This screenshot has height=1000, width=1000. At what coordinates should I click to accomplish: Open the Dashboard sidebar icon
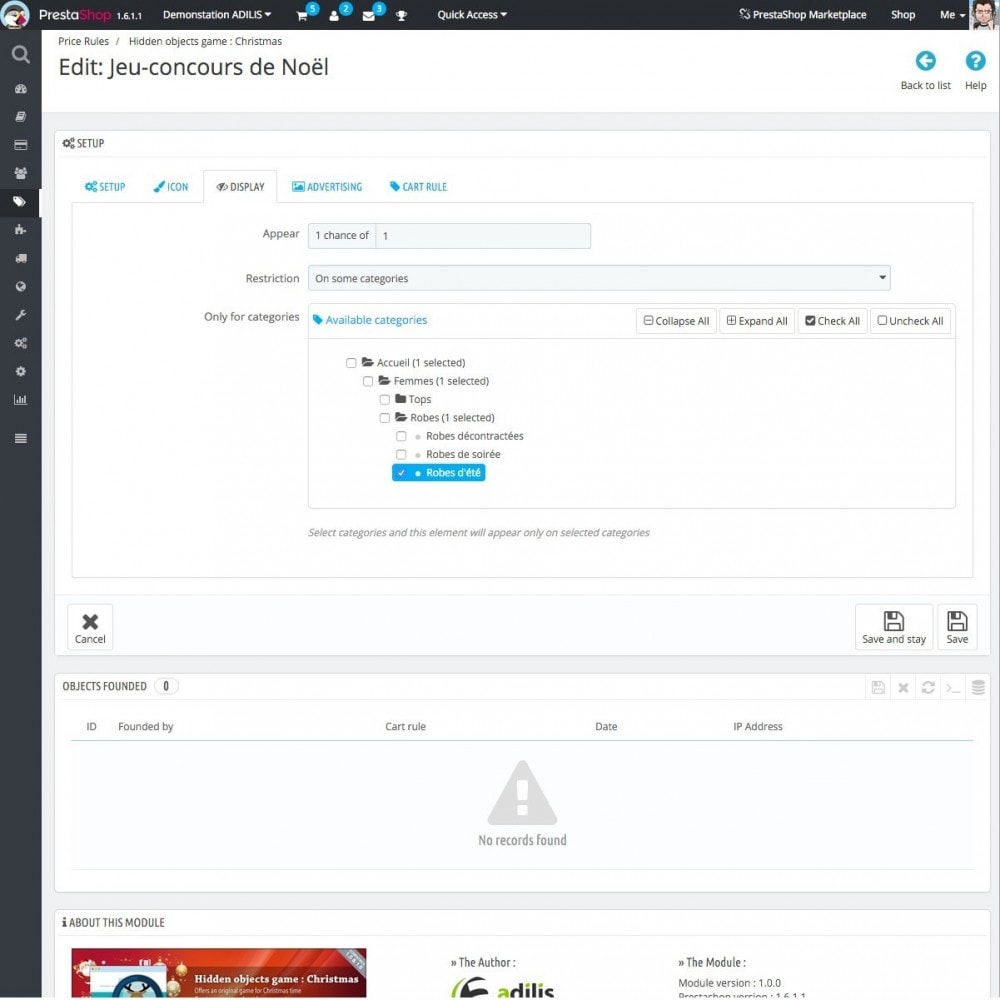[20, 89]
